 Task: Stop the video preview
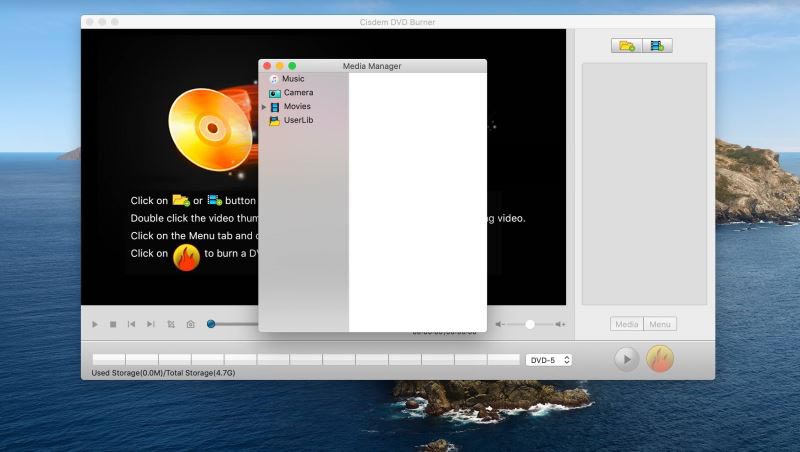(x=113, y=324)
